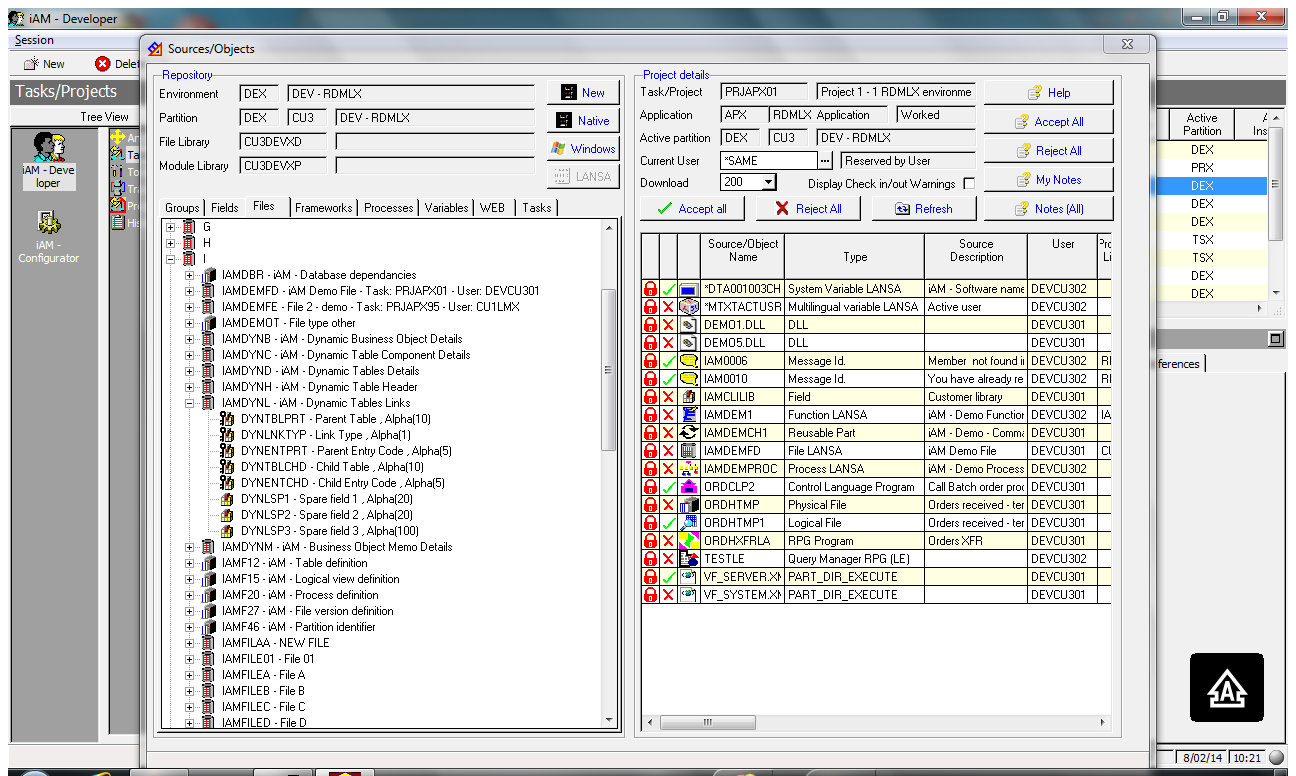
Task: Switch to the WEB tab
Action: pos(493,208)
